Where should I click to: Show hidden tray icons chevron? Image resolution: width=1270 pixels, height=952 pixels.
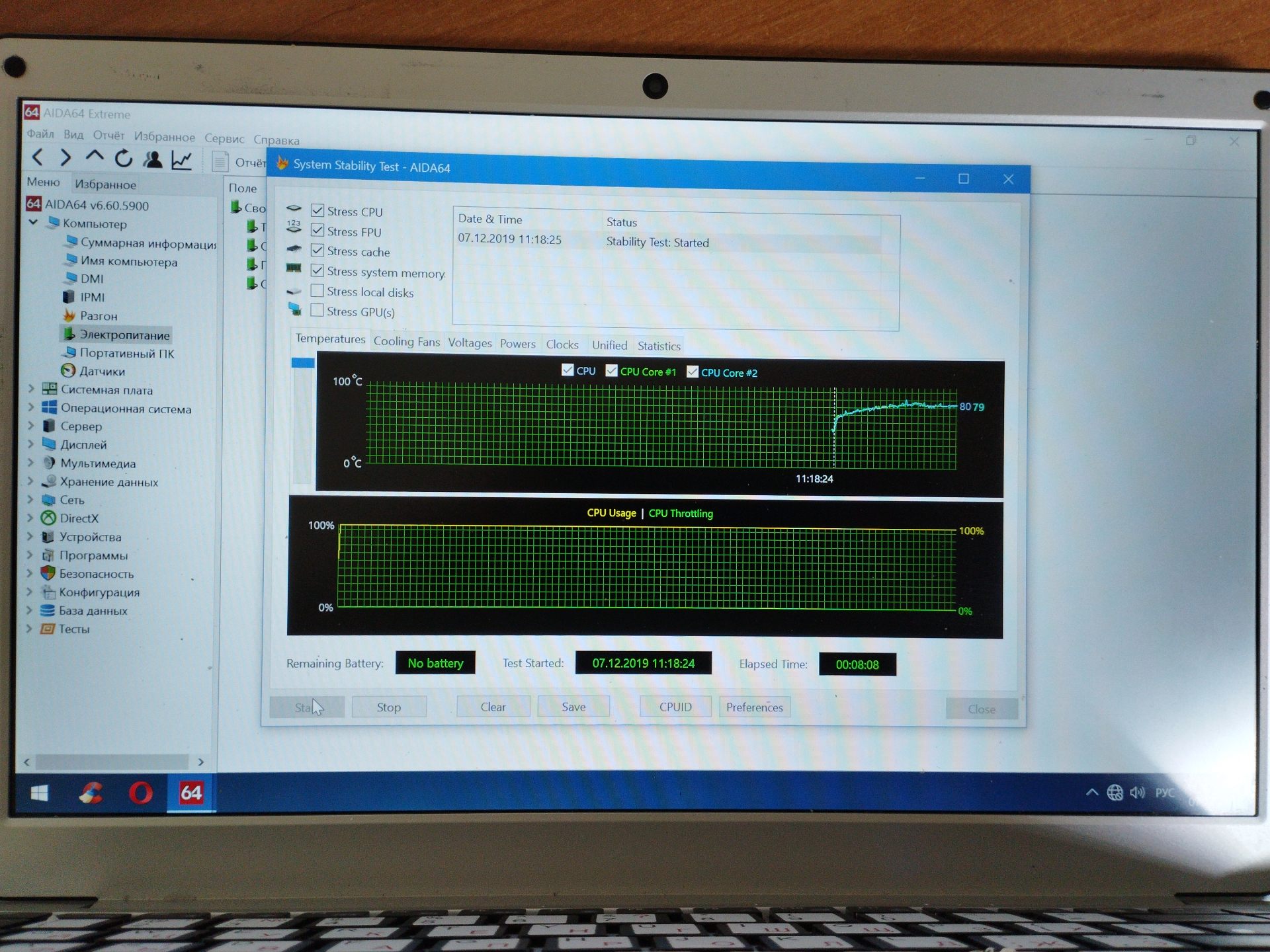pos(1092,792)
